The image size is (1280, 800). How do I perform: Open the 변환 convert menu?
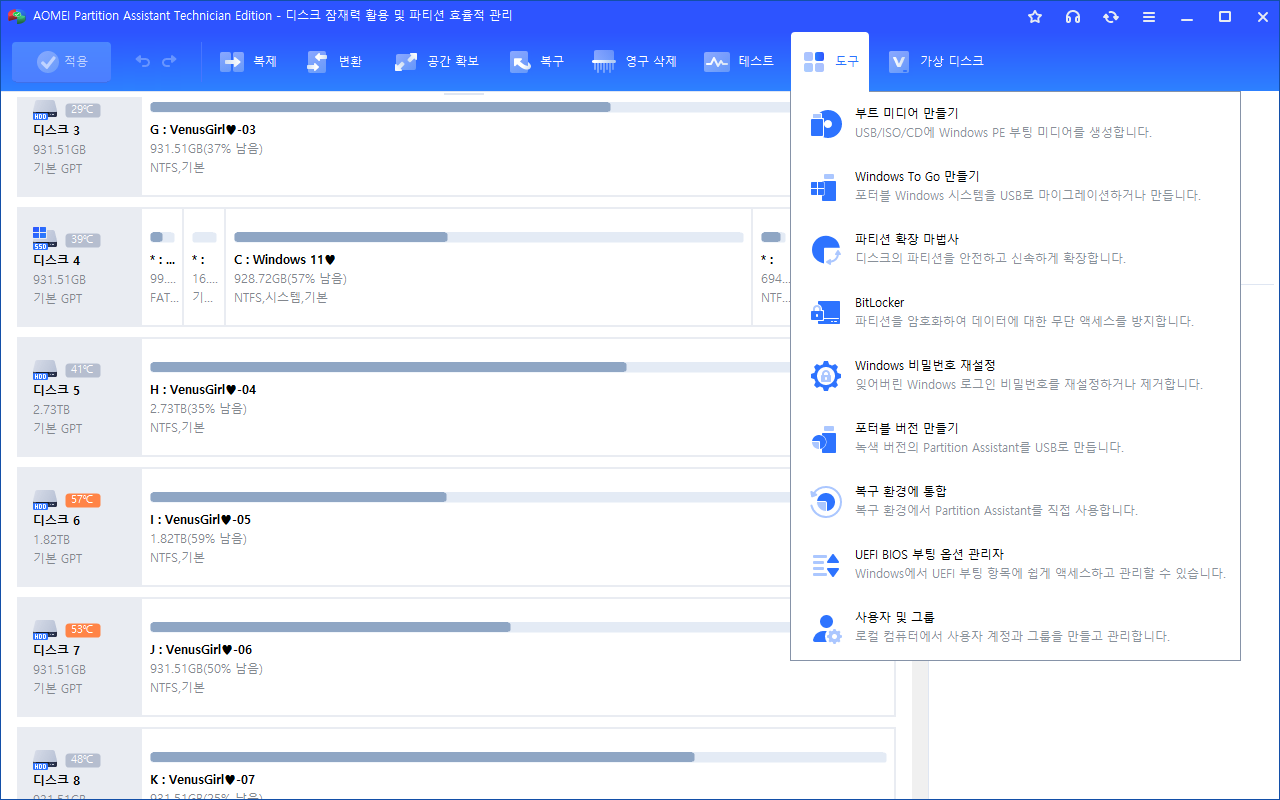coord(335,62)
